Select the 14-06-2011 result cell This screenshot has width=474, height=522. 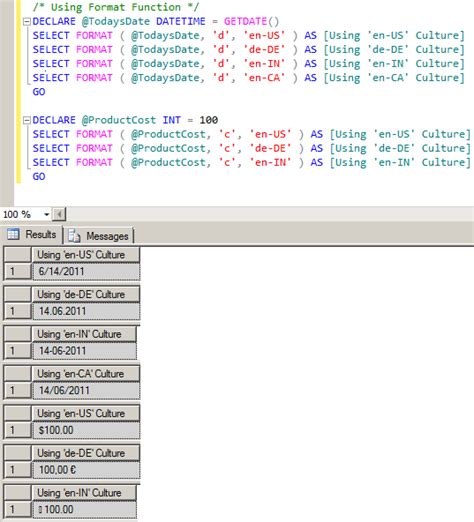(x=84, y=351)
